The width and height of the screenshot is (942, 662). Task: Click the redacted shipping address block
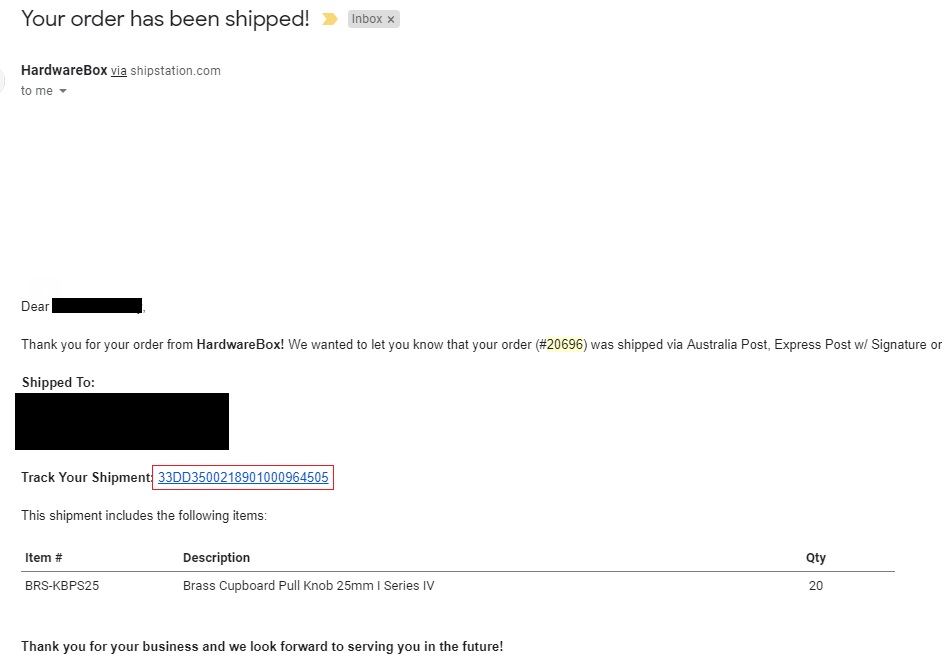(122, 421)
